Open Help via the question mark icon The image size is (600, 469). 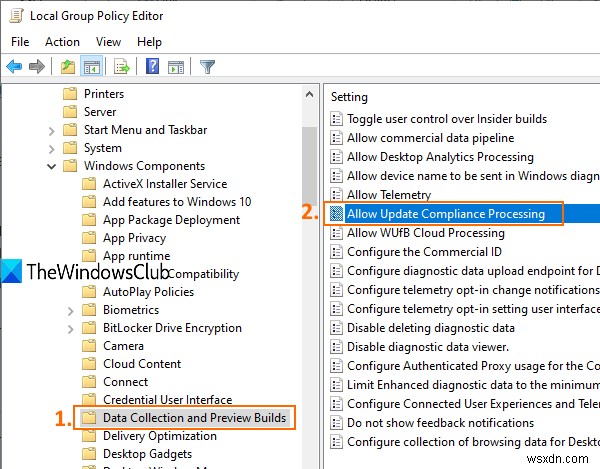[x=152, y=67]
